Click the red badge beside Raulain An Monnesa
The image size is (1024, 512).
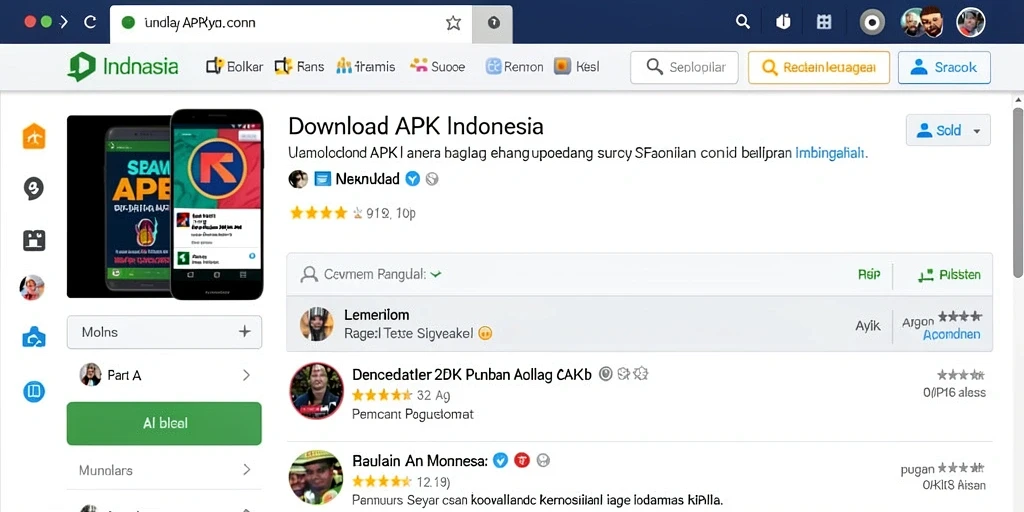tap(521, 460)
